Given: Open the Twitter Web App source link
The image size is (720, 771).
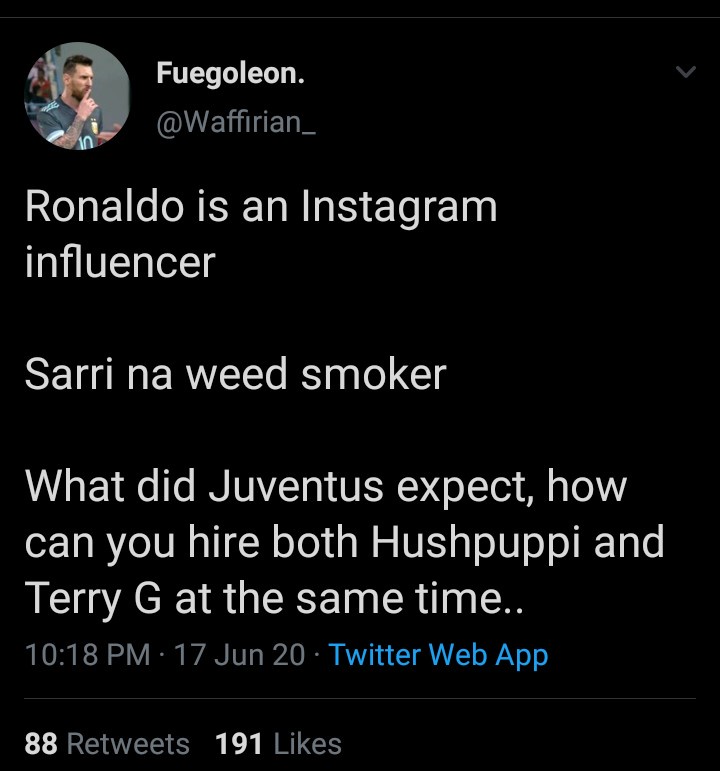Looking at the screenshot, I should 438,655.
